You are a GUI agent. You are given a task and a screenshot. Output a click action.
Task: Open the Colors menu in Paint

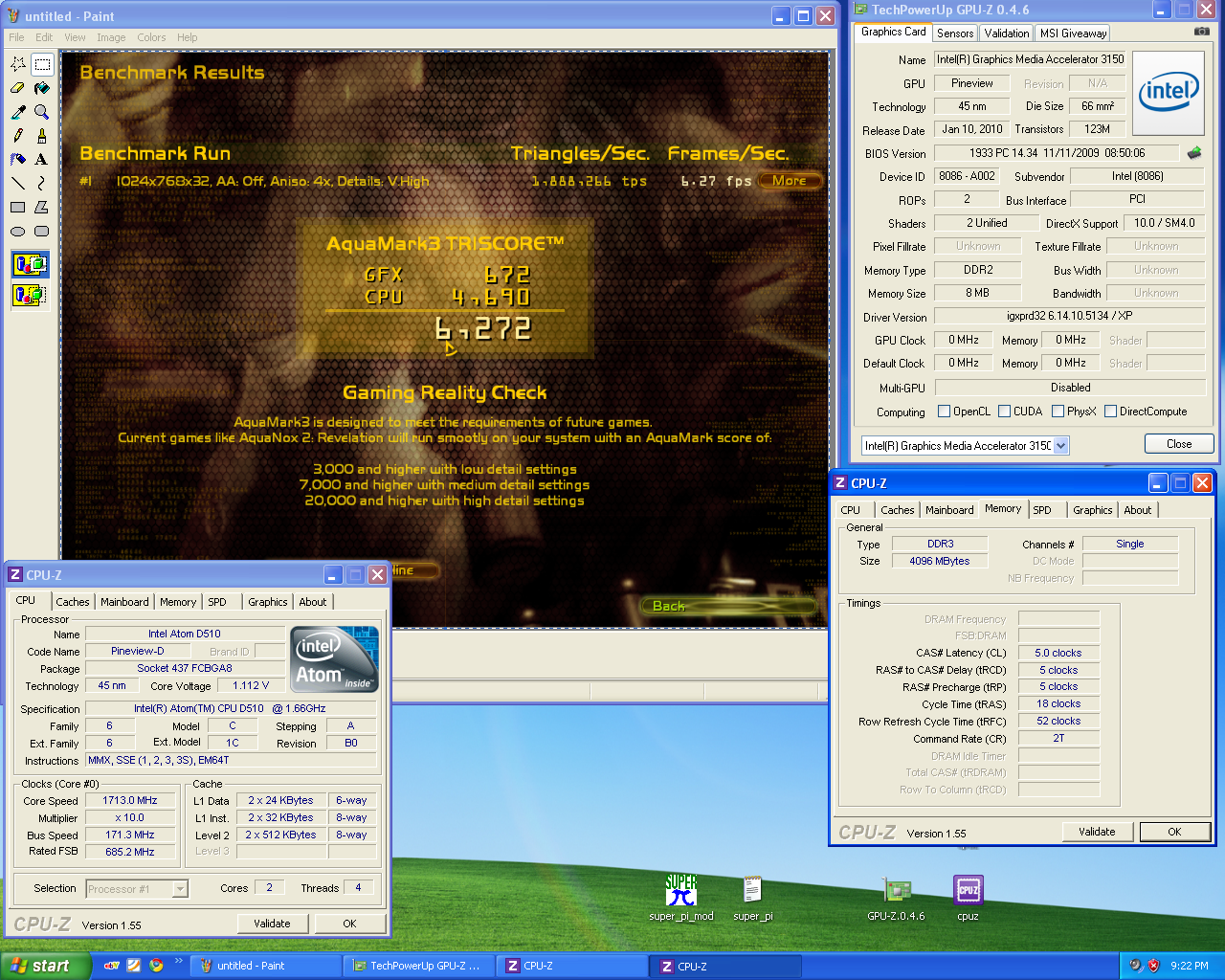tap(151, 37)
